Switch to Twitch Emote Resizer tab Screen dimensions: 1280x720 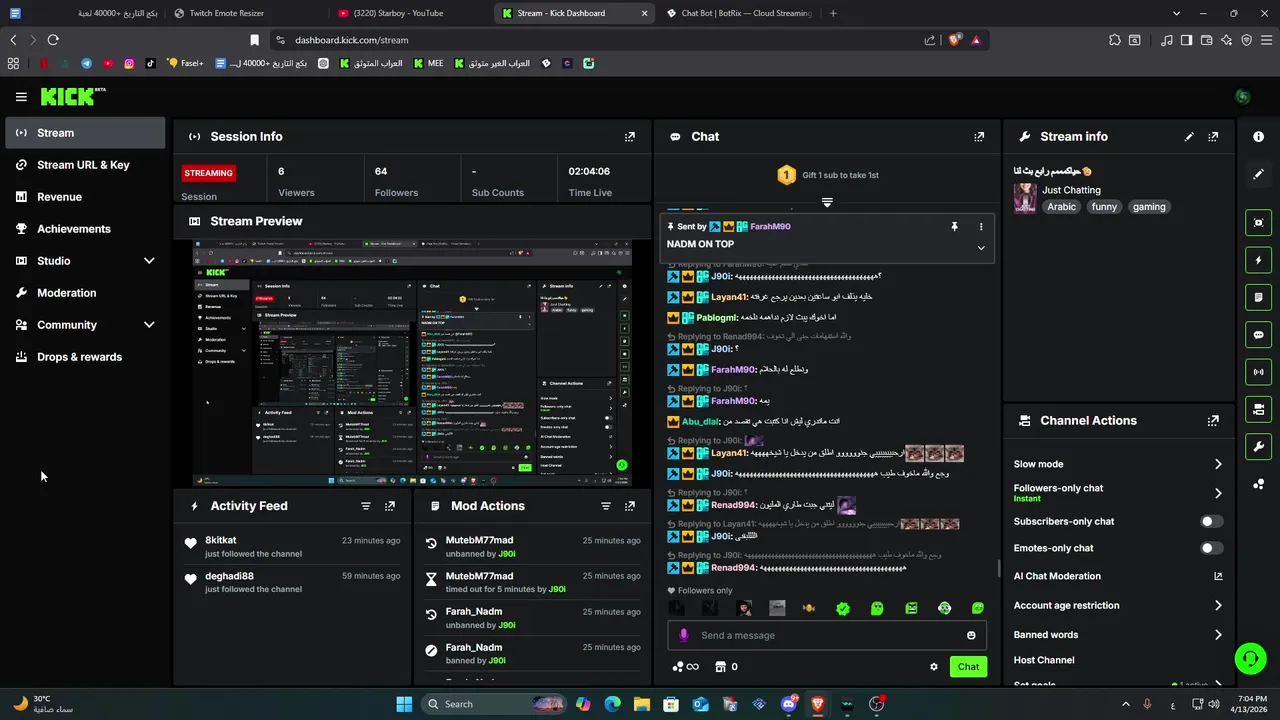pyautogui.click(x=245, y=13)
